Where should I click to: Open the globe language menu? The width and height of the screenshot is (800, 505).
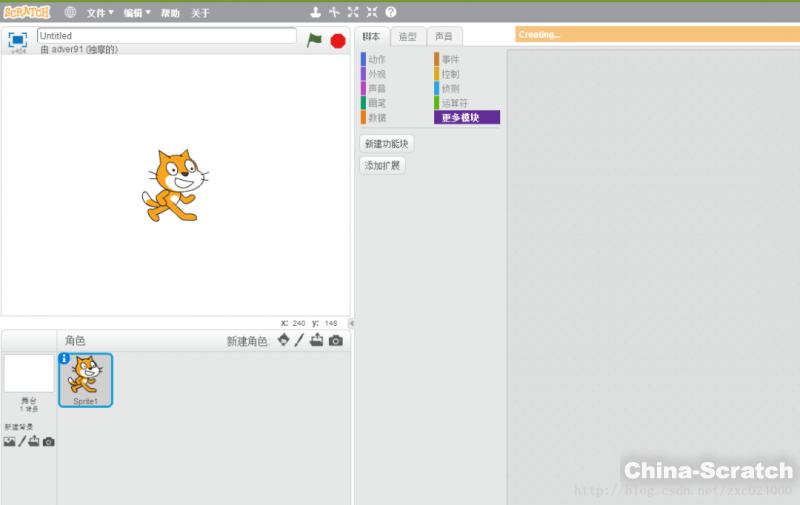click(x=70, y=13)
